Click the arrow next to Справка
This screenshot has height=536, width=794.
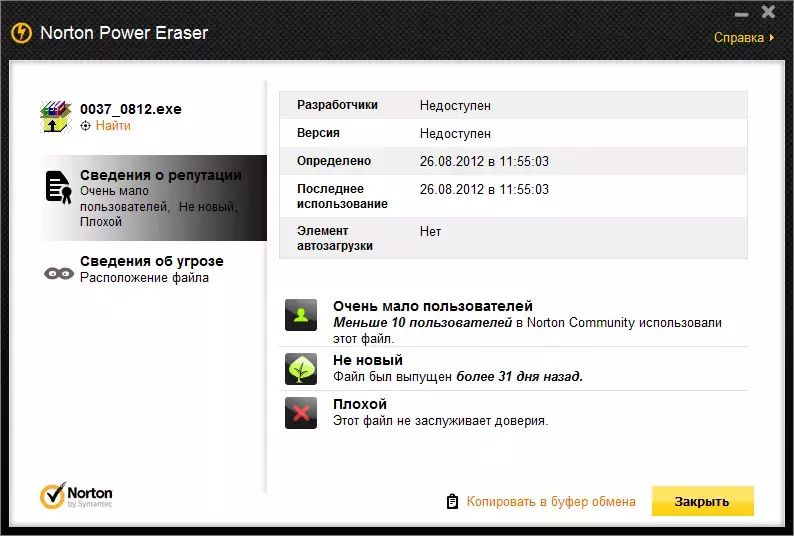click(x=771, y=37)
